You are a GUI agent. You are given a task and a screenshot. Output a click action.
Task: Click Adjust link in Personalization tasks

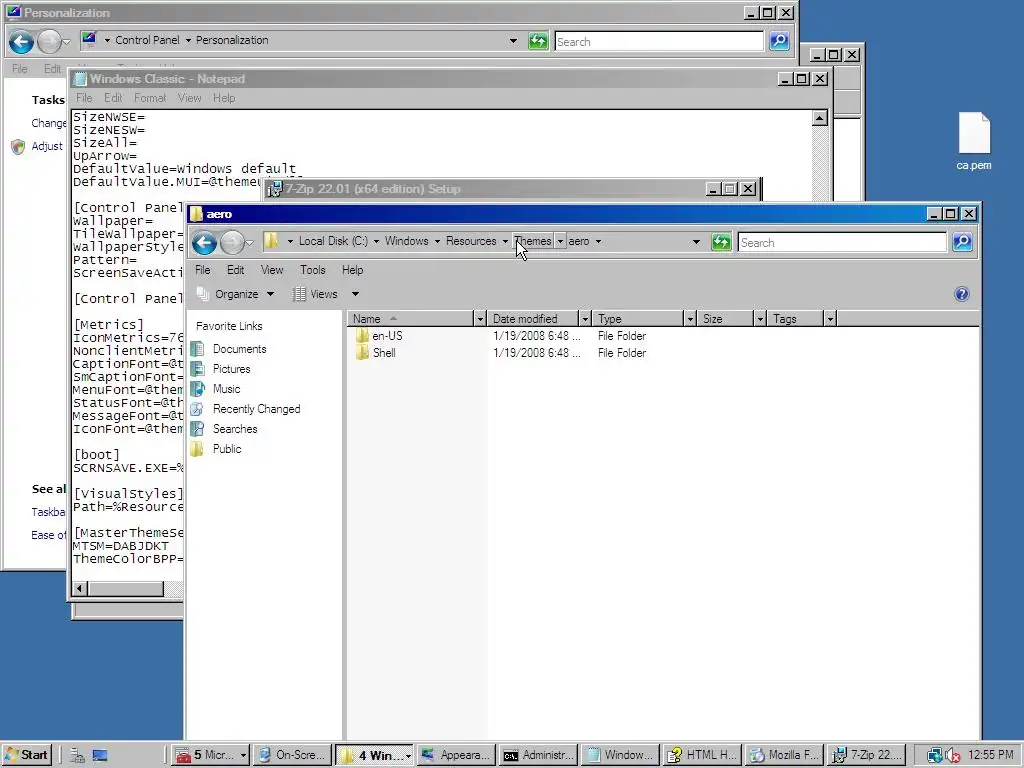click(47, 146)
